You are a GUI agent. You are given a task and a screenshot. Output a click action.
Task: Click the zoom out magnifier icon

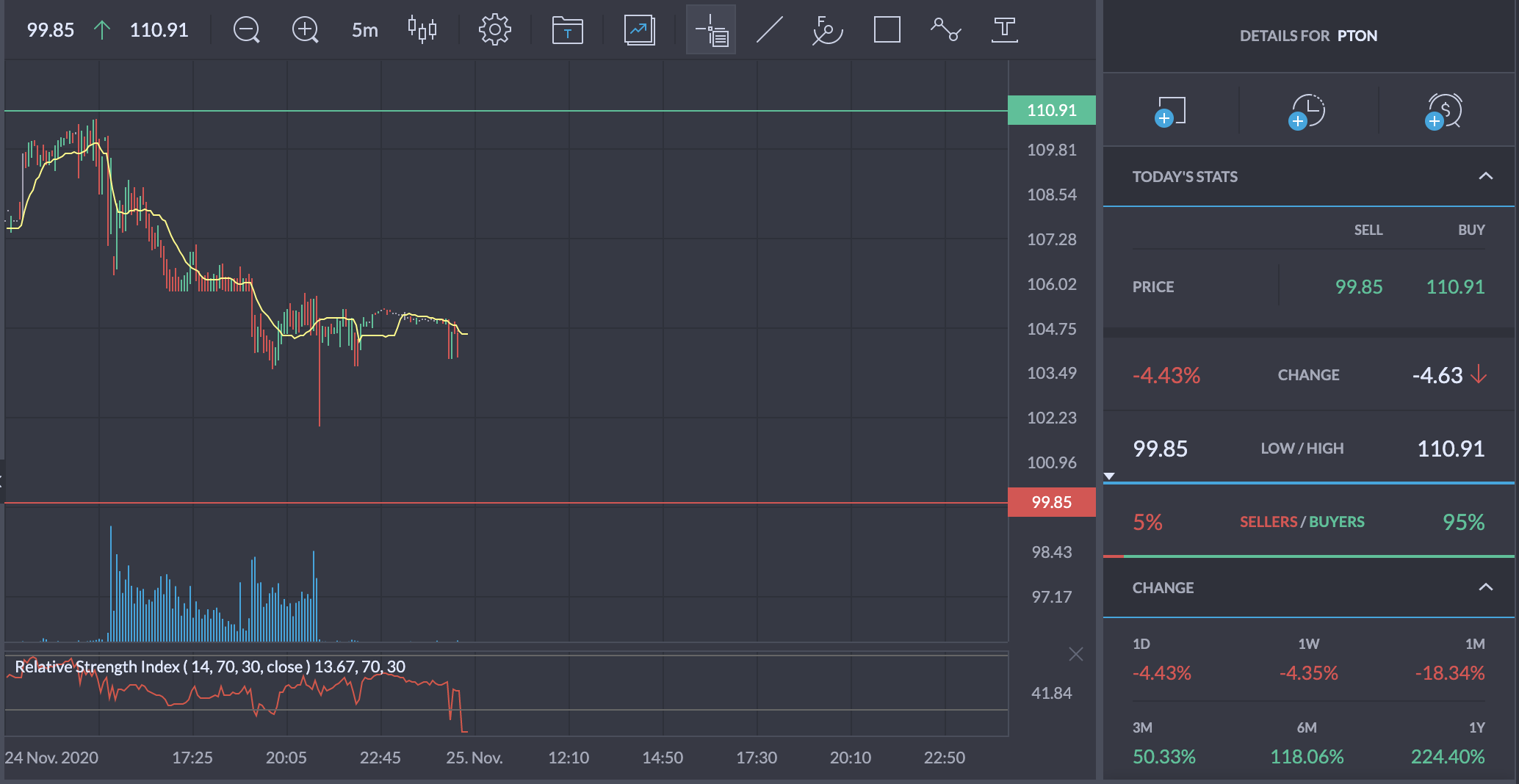pyautogui.click(x=246, y=30)
